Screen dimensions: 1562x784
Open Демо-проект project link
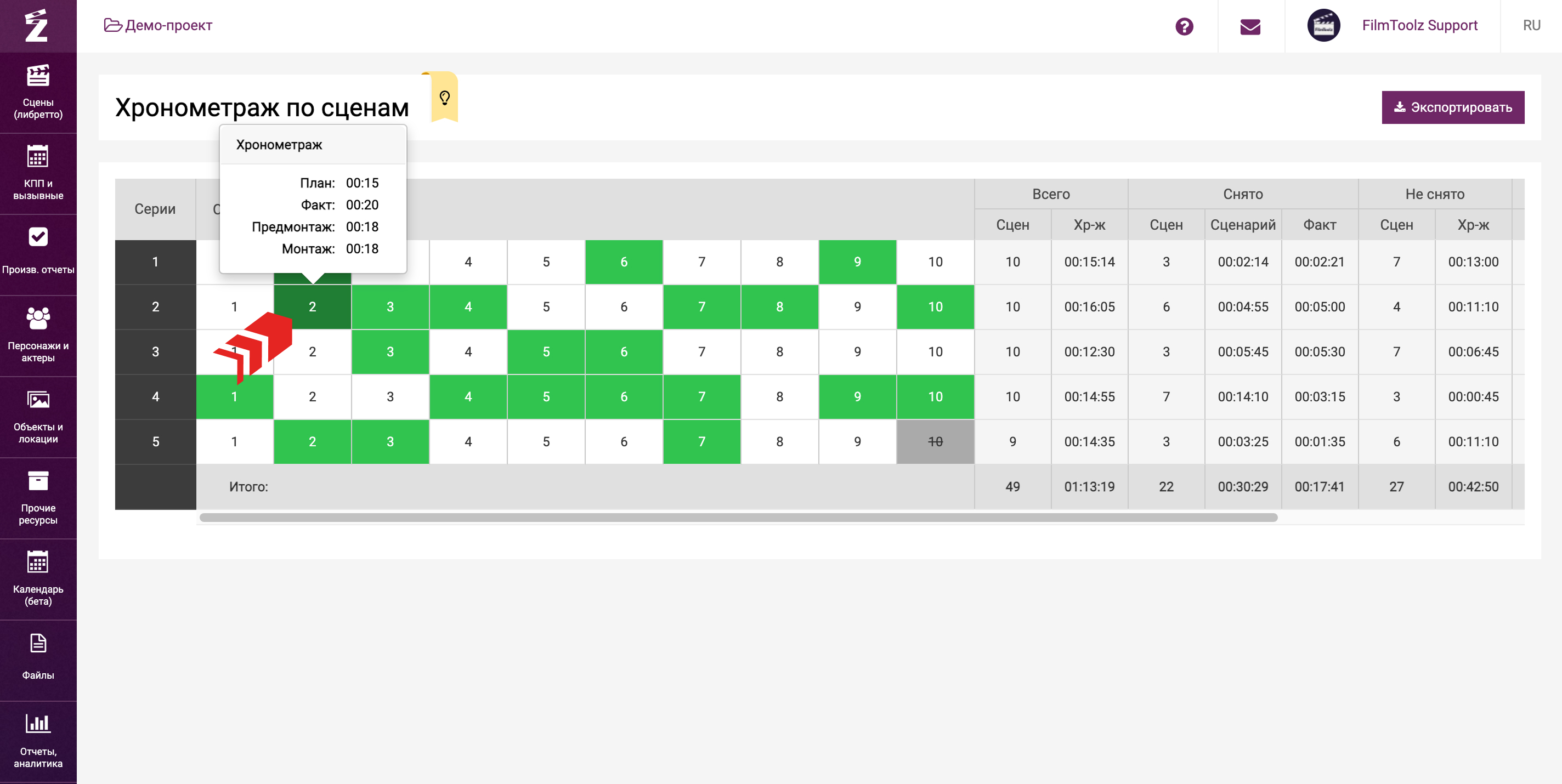tap(159, 25)
